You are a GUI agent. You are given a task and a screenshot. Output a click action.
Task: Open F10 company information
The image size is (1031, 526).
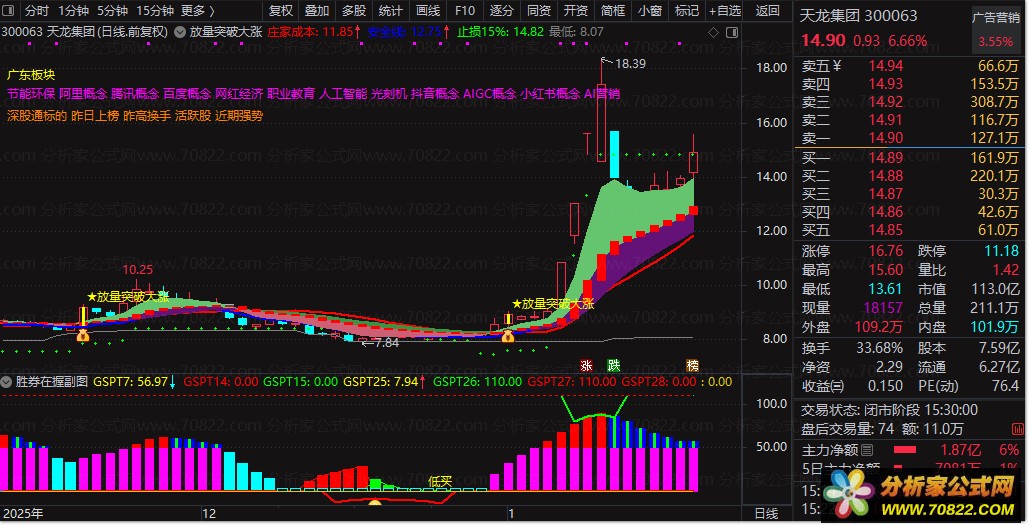464,11
